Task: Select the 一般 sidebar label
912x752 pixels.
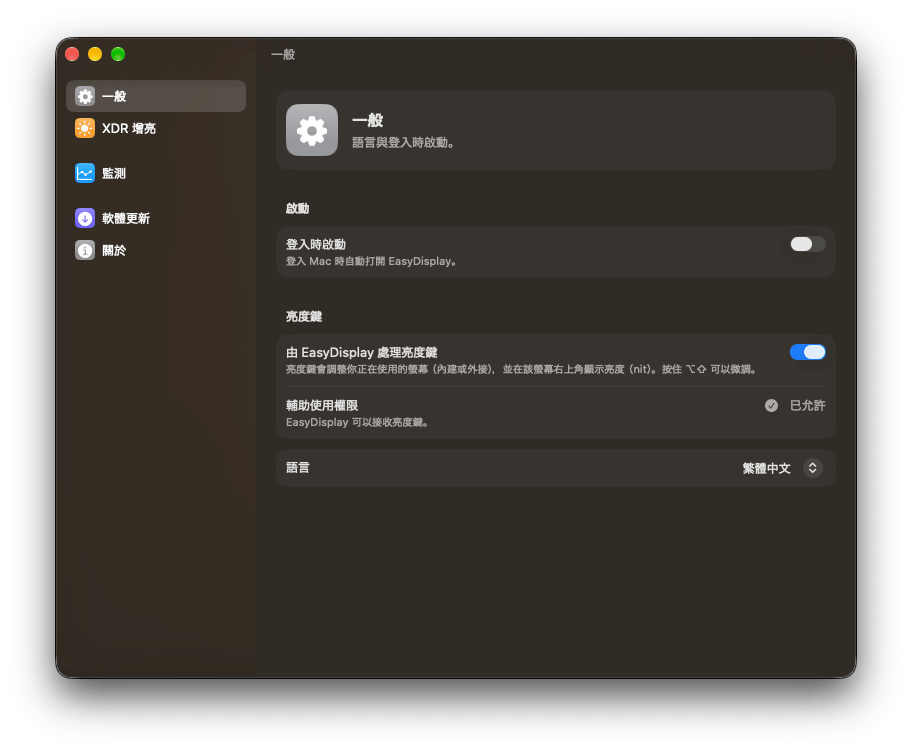Action: tap(114, 97)
